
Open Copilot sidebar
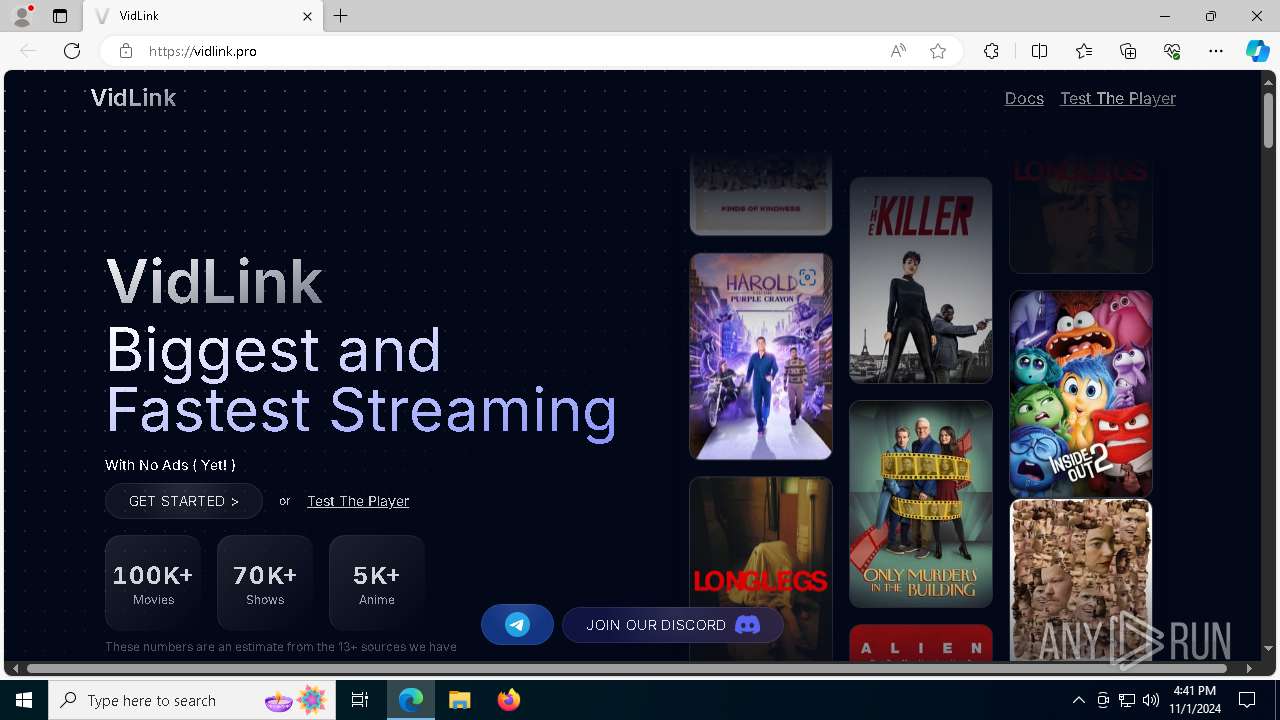click(1257, 51)
